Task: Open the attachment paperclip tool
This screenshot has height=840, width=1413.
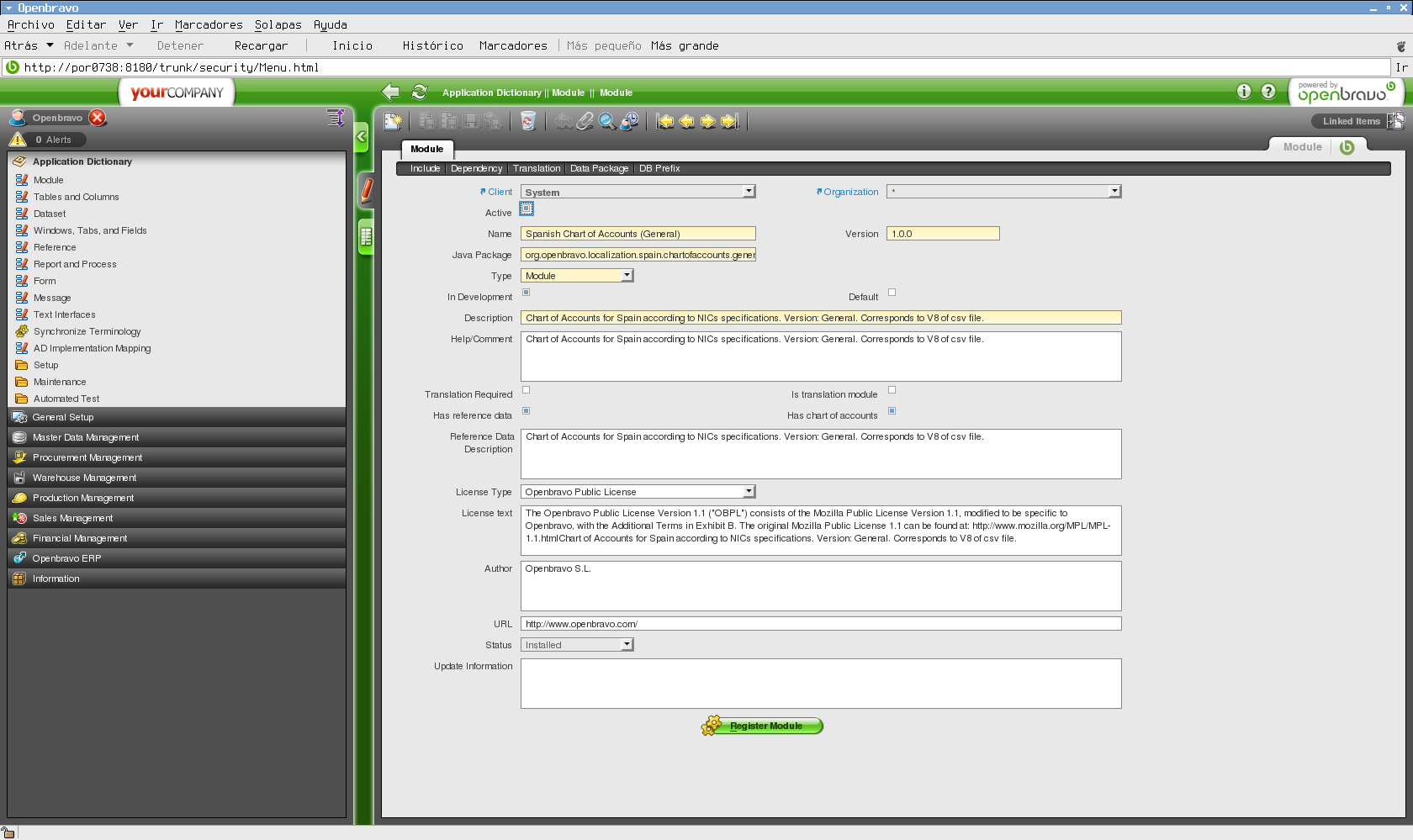Action: tap(585, 121)
